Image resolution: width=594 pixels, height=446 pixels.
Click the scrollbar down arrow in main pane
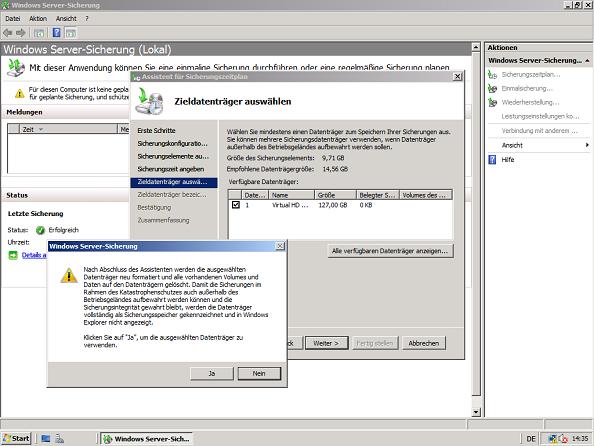pyautogui.click(x=476, y=412)
